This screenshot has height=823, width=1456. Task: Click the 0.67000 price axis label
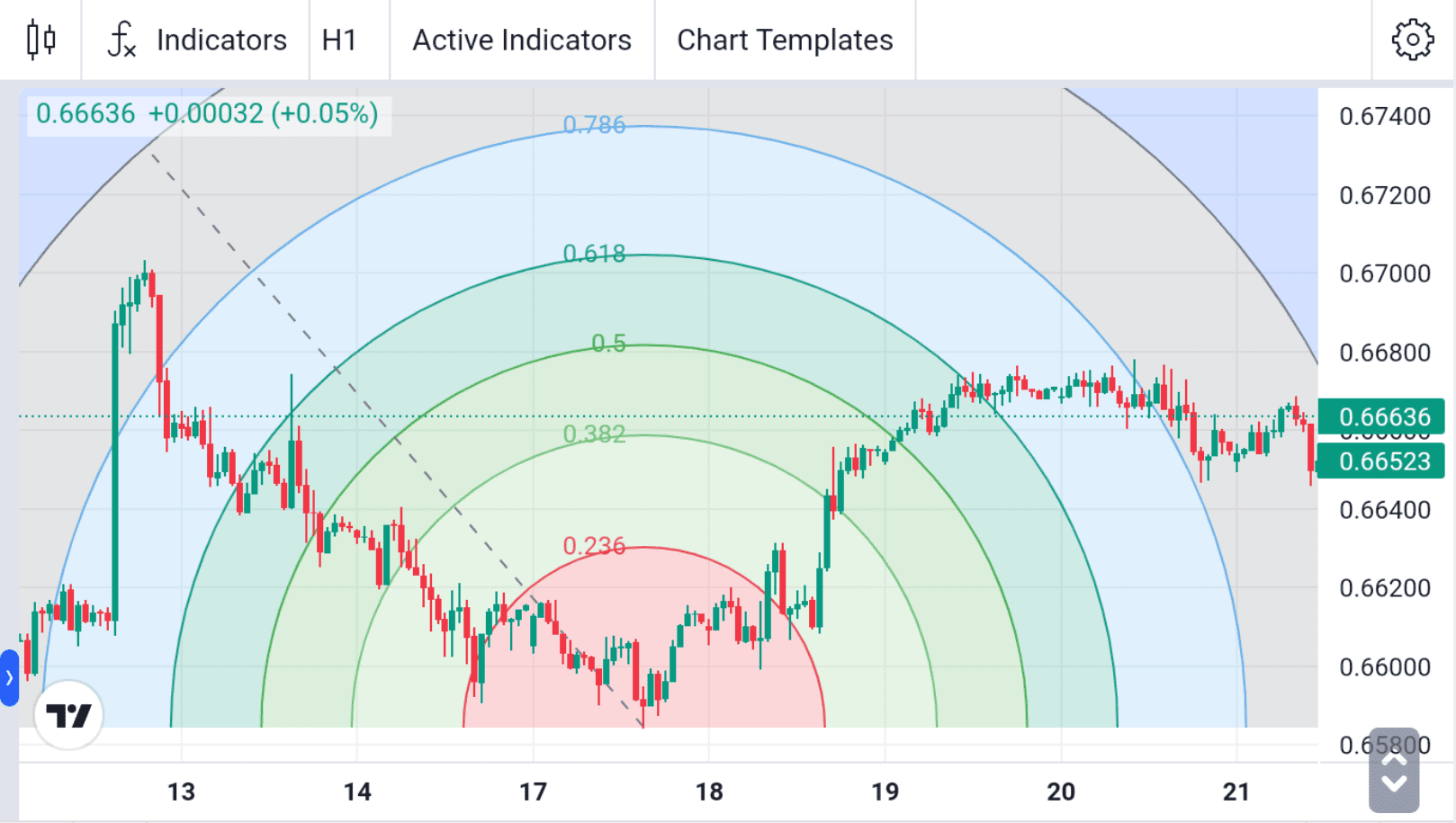coord(1385,273)
